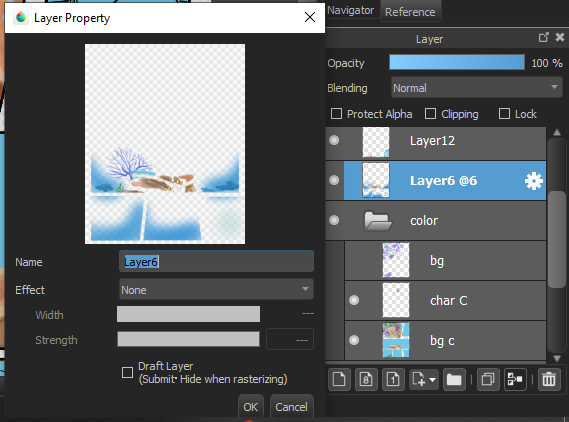Click the effect Width slider
This screenshot has height=422, width=569.
tap(188, 314)
